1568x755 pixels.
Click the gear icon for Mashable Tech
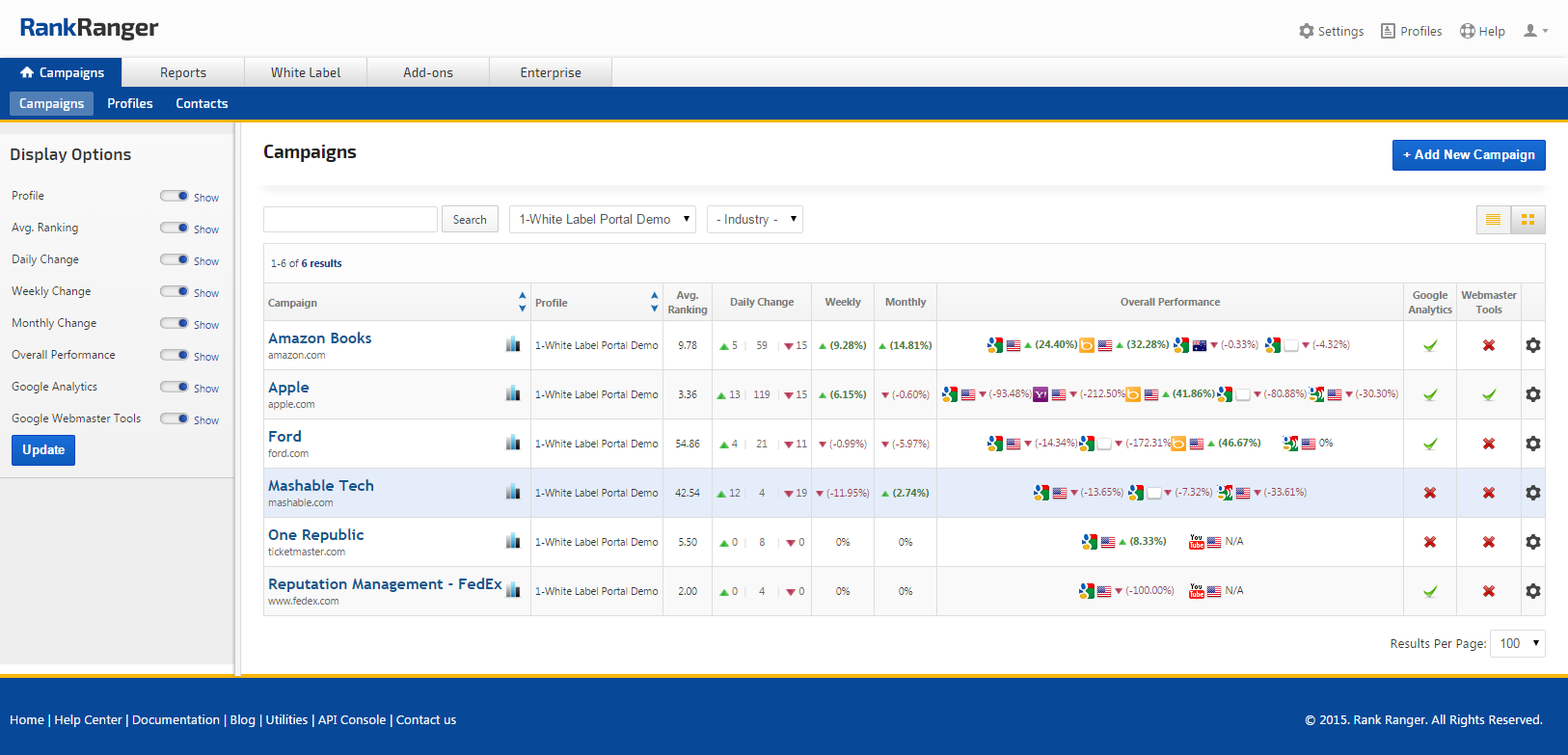pyautogui.click(x=1532, y=493)
